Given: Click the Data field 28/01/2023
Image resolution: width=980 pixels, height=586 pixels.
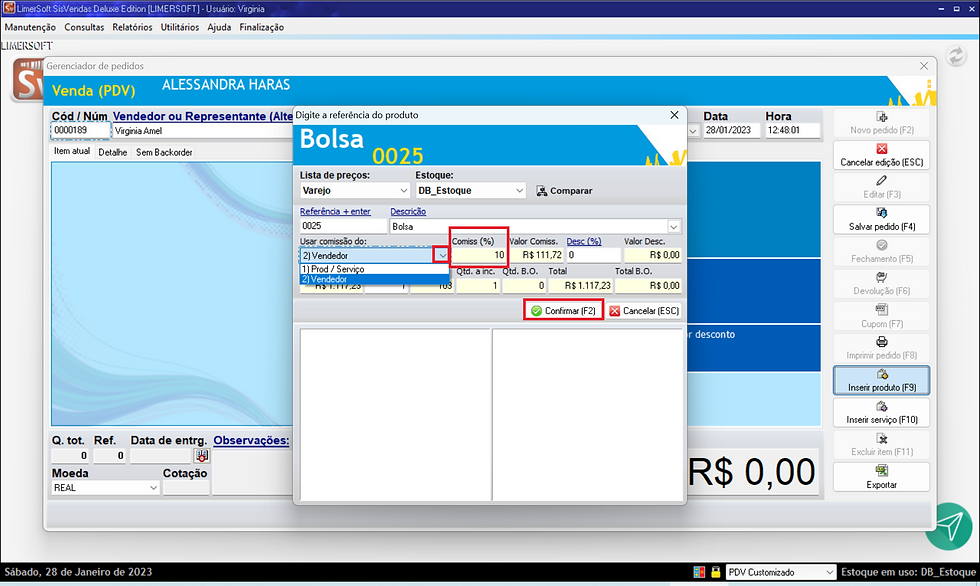Looking at the screenshot, I should click(x=731, y=131).
